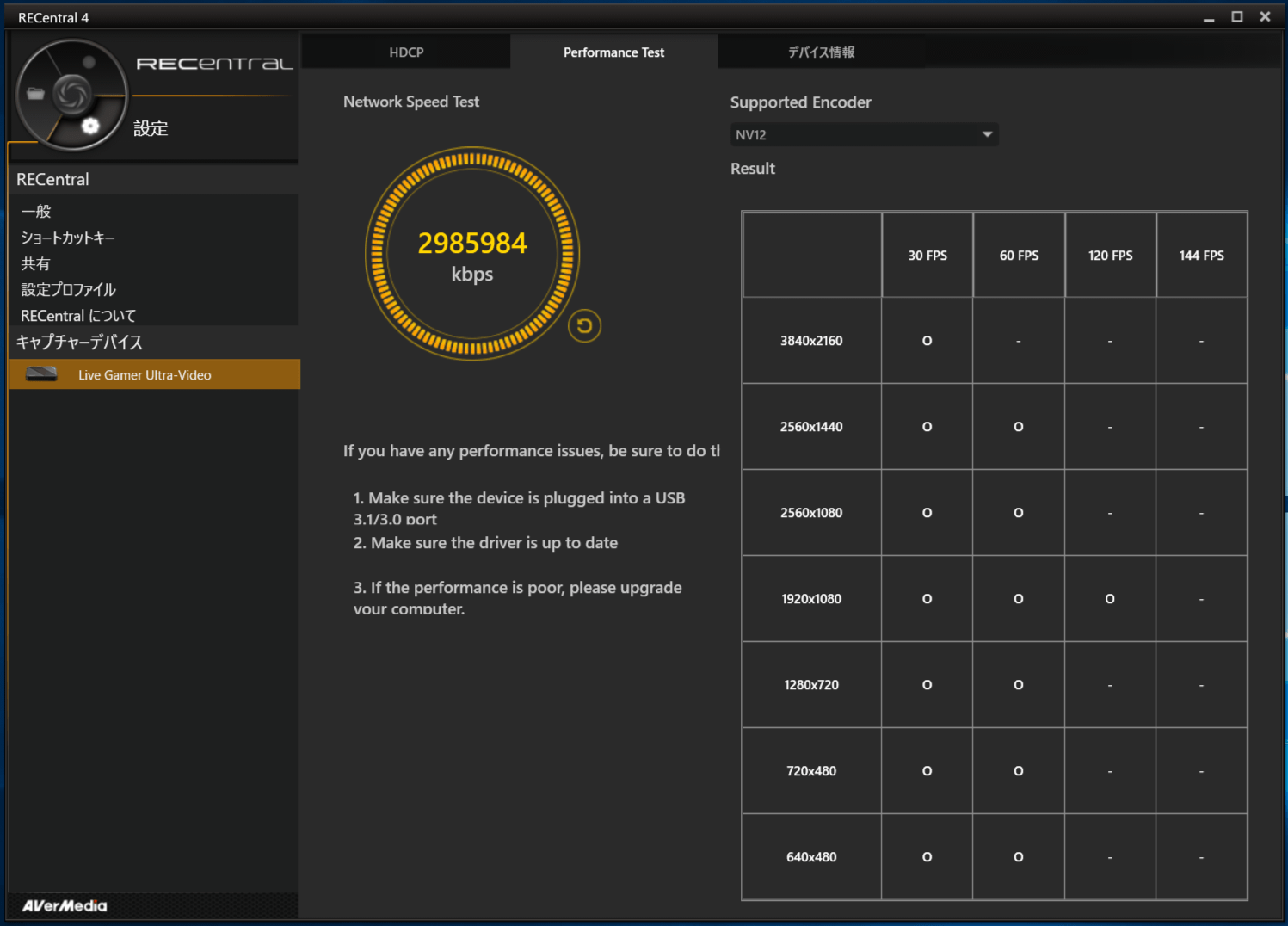1288x926 pixels.
Task: Click the AVerMedia logo at bottom left
Action: pyautogui.click(x=65, y=905)
